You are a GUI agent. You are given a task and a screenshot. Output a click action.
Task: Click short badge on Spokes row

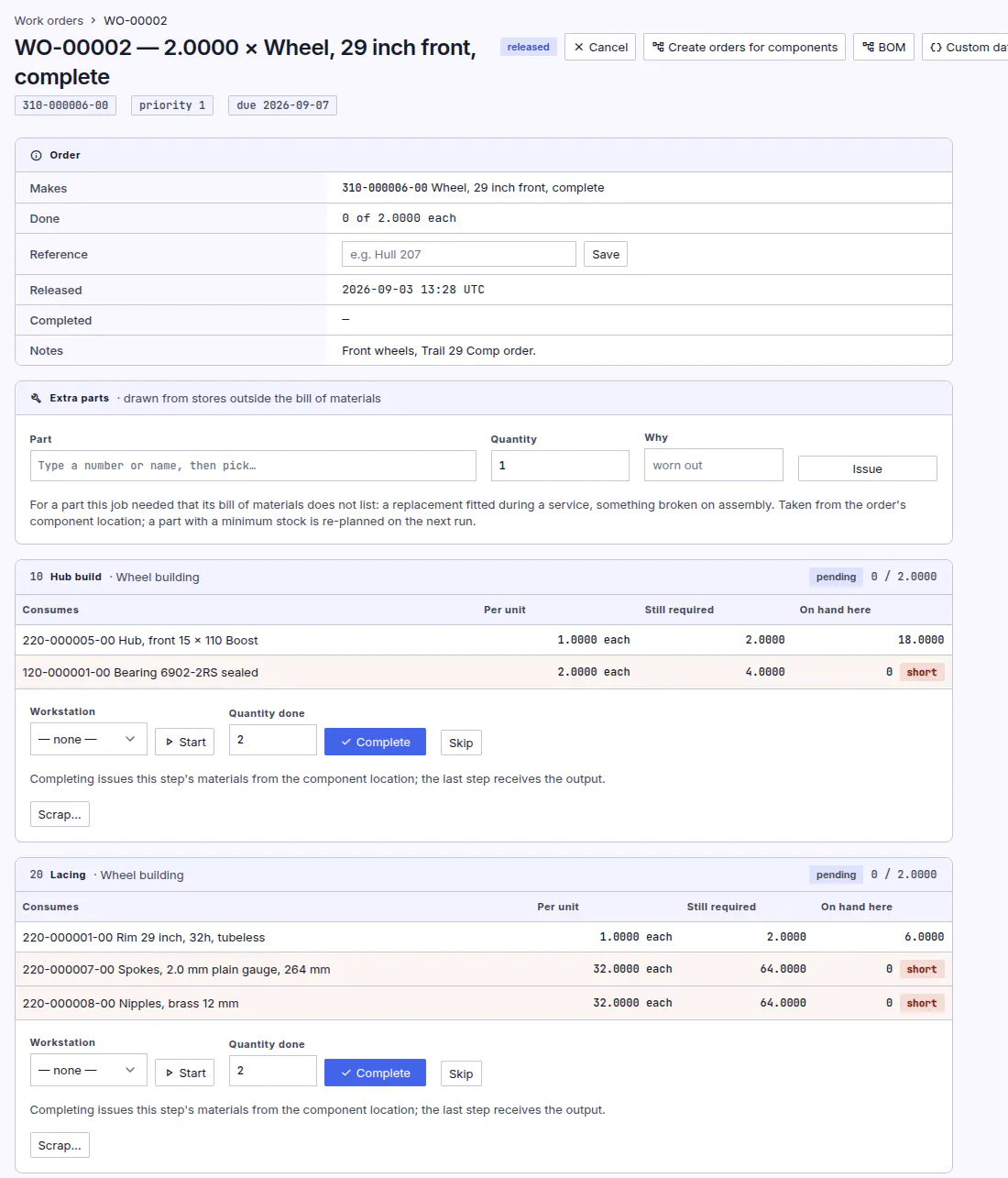pos(922,969)
